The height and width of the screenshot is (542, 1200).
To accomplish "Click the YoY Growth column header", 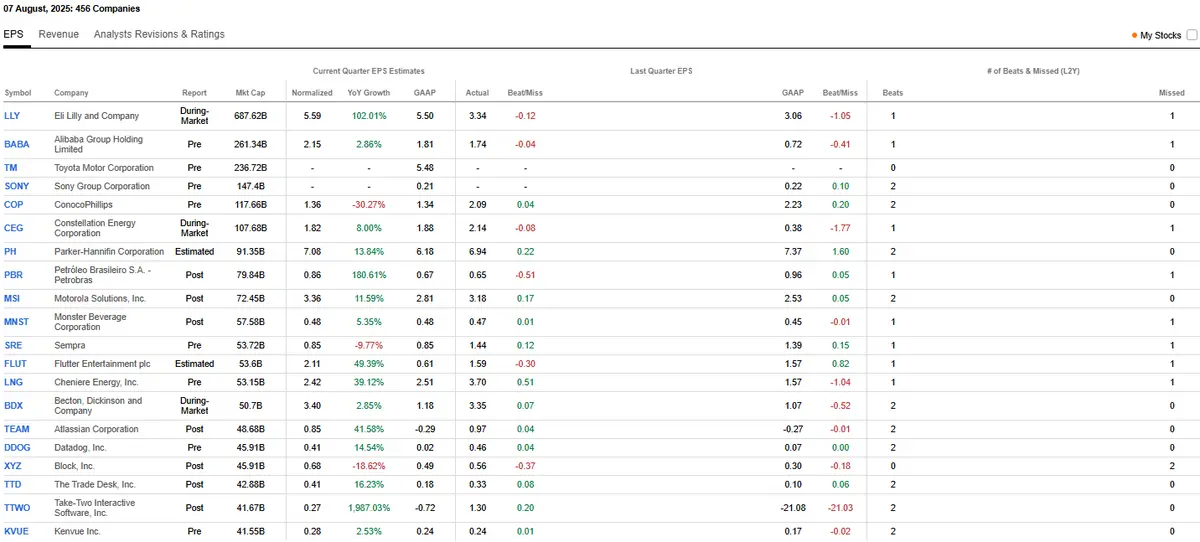I will pos(368,93).
